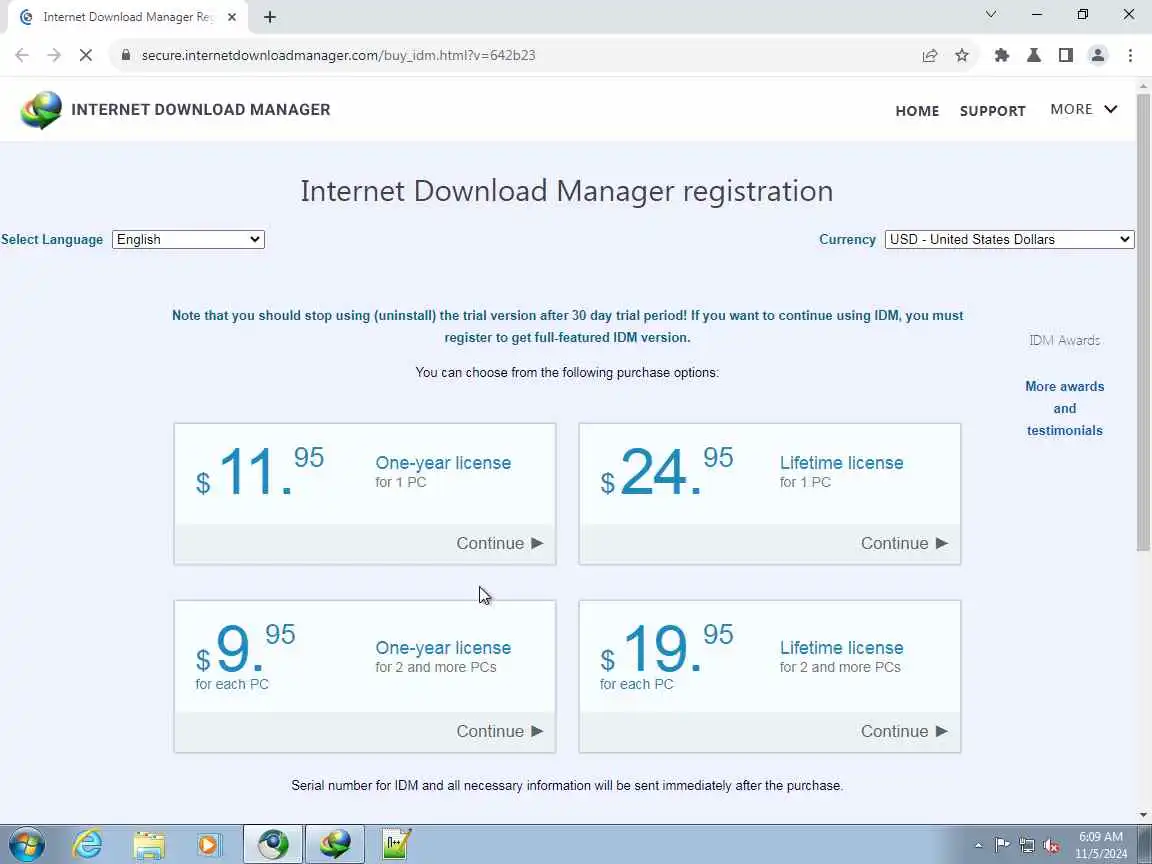Image resolution: width=1152 pixels, height=864 pixels.
Task: Click the Show desktop strip at taskbar end
Action: [x=1145, y=845]
